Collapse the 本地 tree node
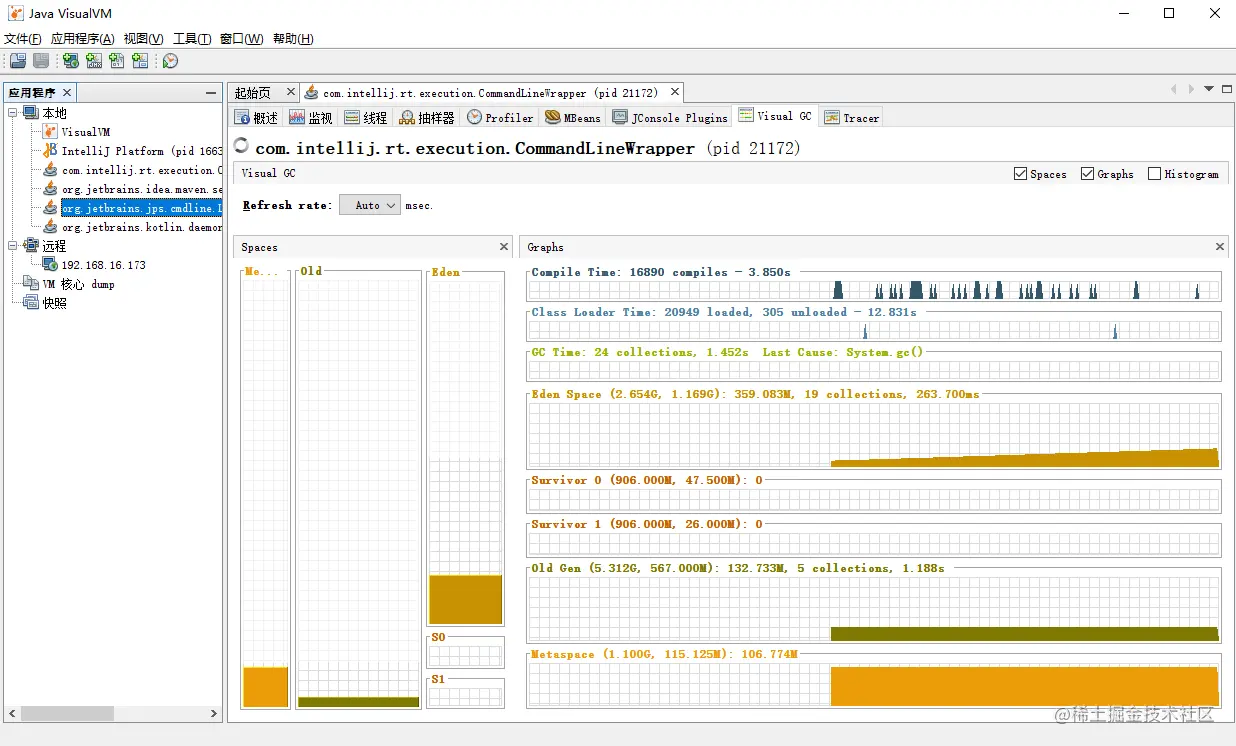The width and height of the screenshot is (1236, 746). click(x=12, y=113)
